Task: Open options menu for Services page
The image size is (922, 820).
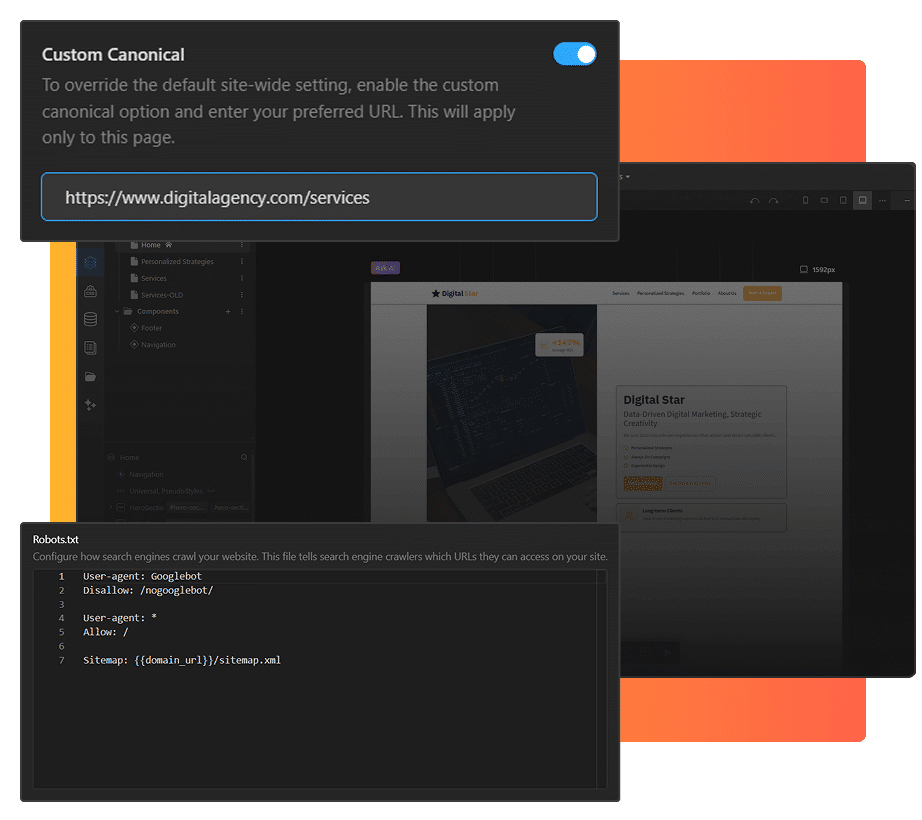Action: coord(241,278)
